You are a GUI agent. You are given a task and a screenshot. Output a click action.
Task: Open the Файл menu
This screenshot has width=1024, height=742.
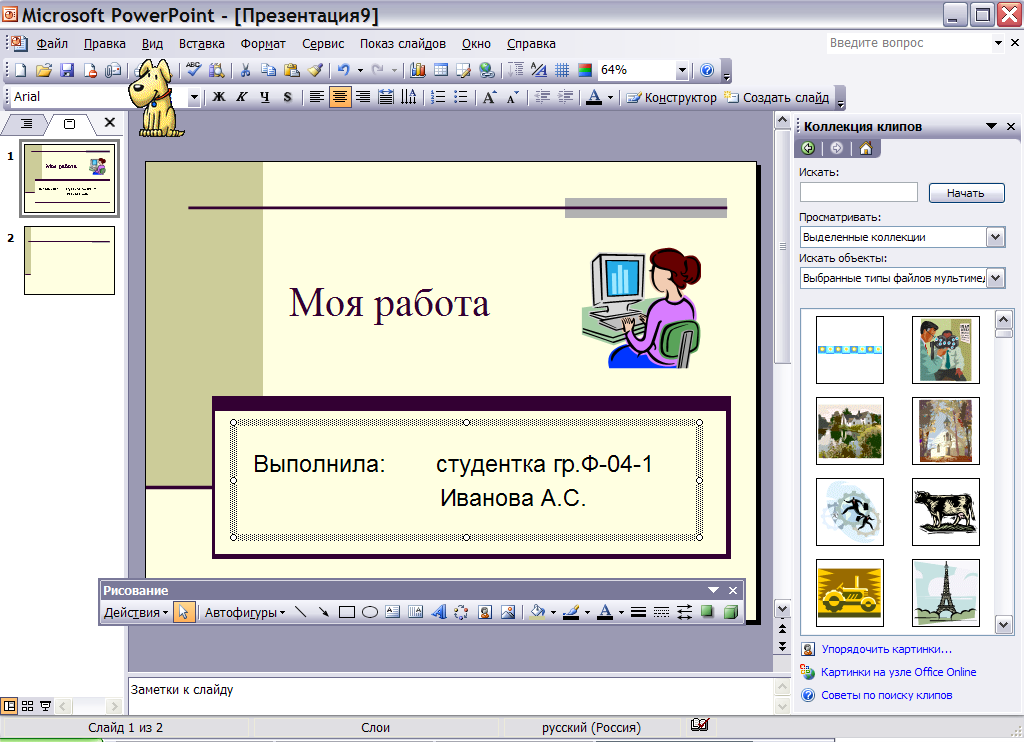pos(52,44)
